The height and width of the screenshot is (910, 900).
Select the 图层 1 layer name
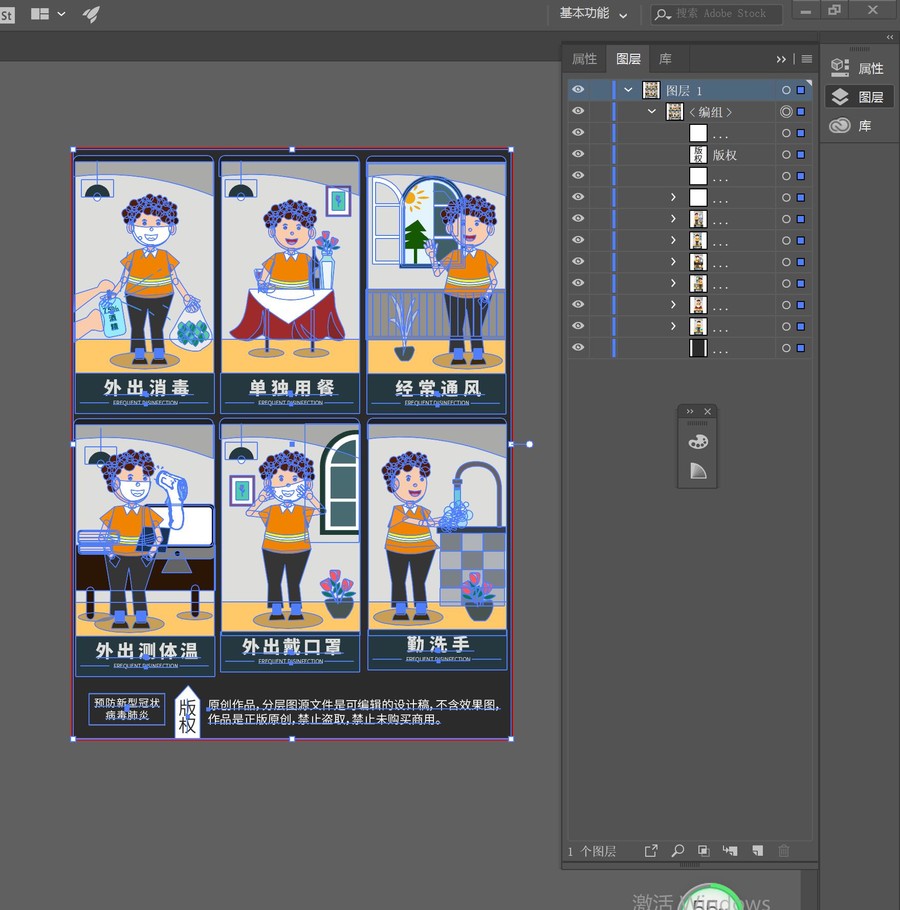[x=684, y=91]
